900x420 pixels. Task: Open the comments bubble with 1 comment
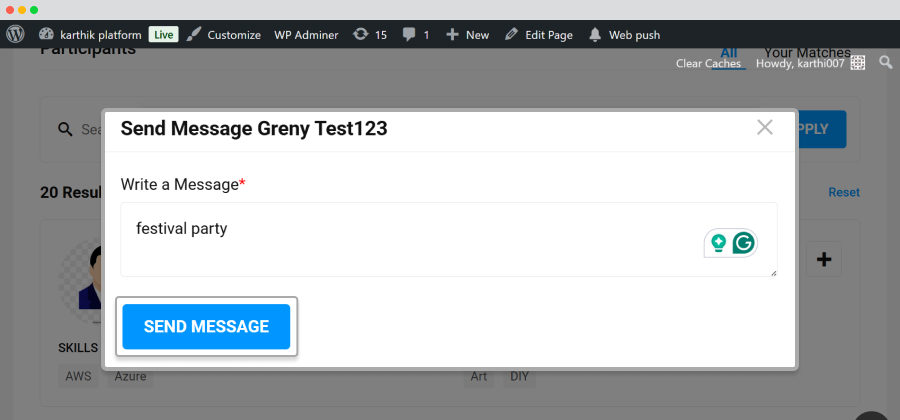(416, 35)
